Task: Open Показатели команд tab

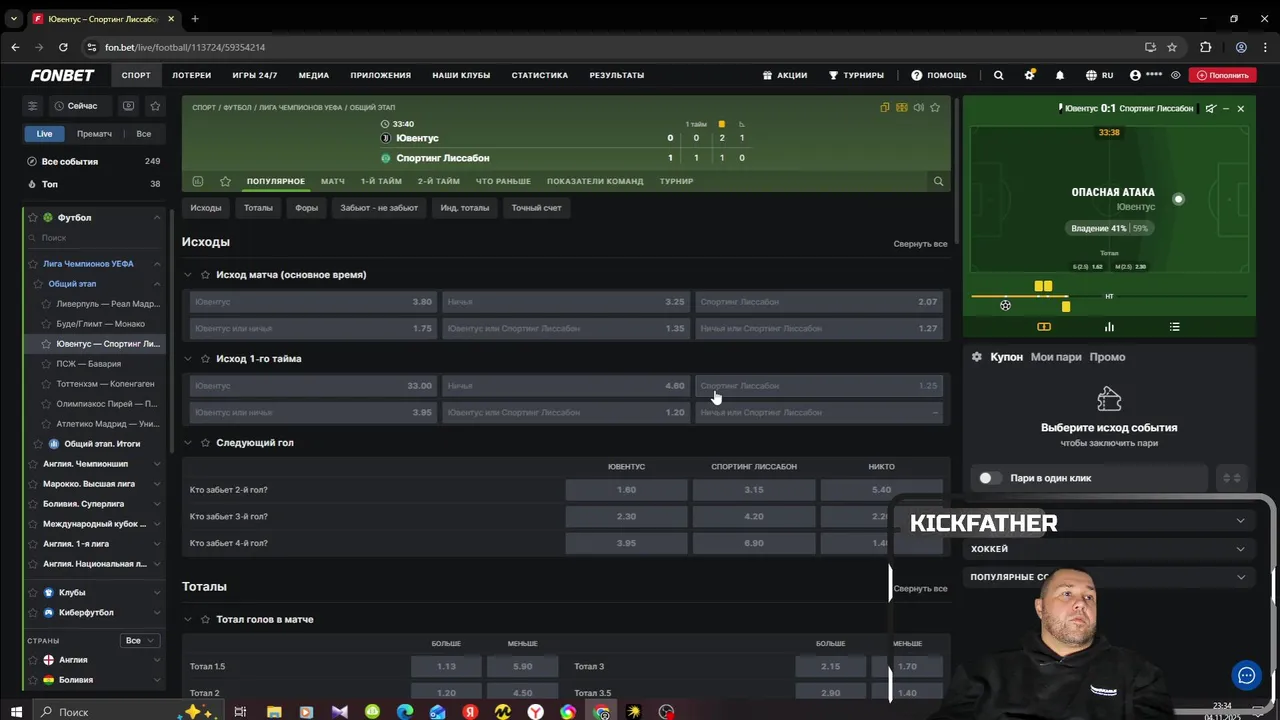Action: [595, 181]
